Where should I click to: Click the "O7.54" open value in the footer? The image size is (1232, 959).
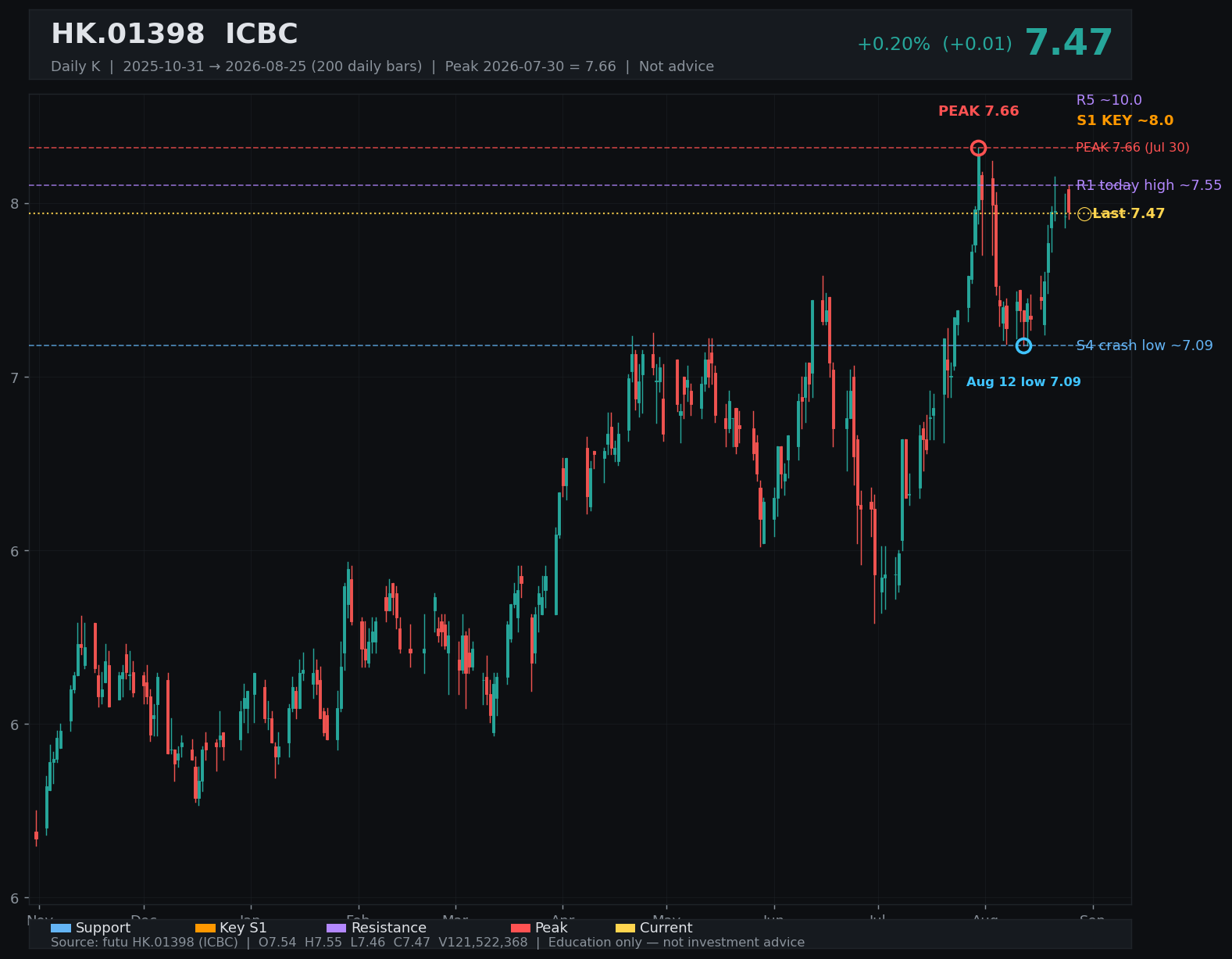point(277,943)
